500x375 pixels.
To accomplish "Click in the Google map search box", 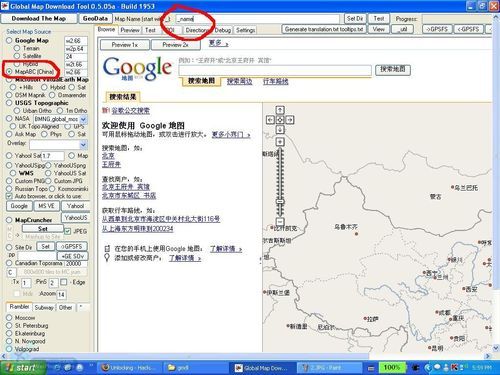I will point(275,70).
